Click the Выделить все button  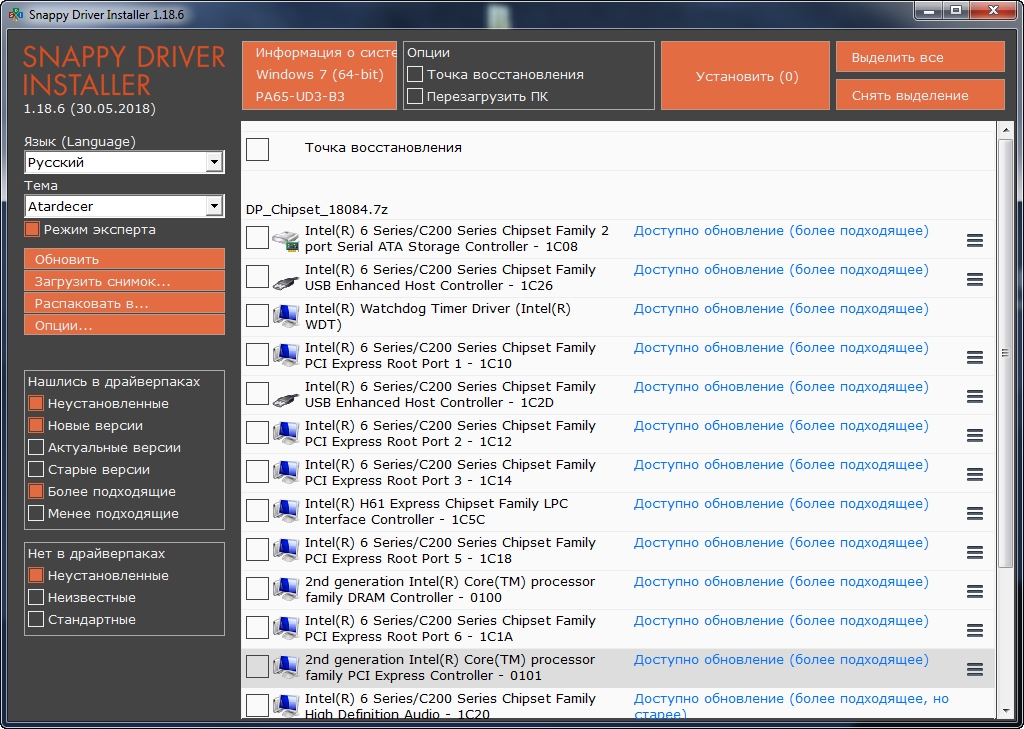[x=920, y=57]
